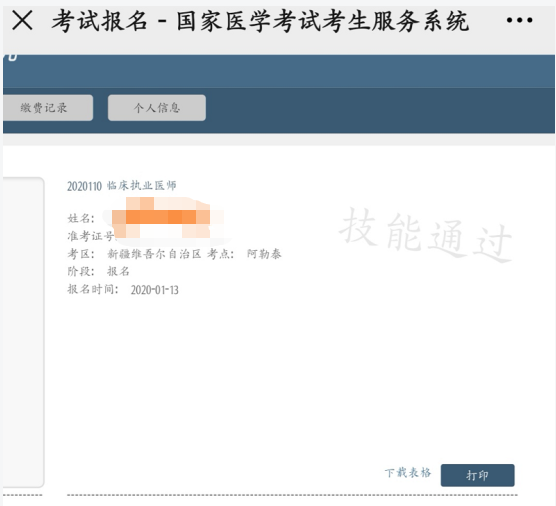Click the dark navigation bar beside 个人信息
This screenshot has width=556, height=506.
tap(380, 110)
